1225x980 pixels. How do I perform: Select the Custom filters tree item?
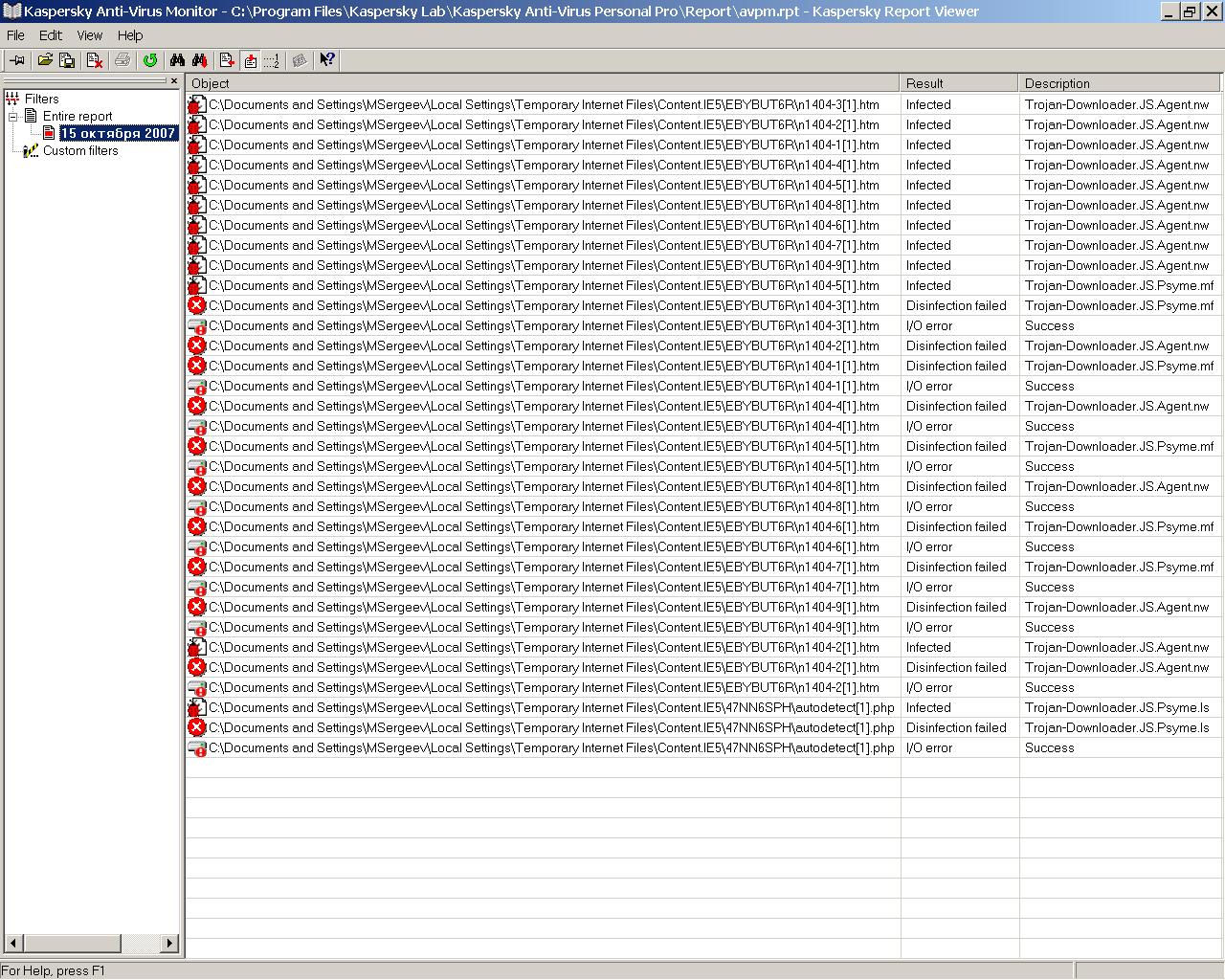80,151
